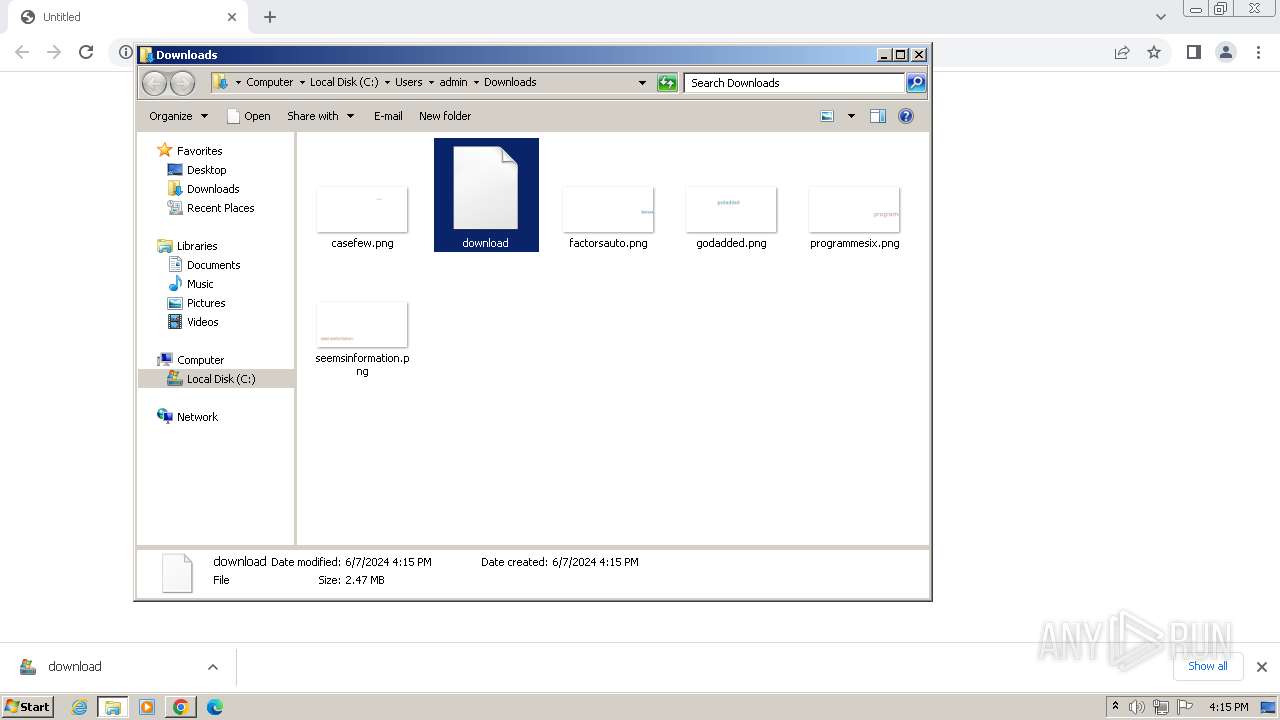
Task: Open the Pictures library
Action: [206, 303]
